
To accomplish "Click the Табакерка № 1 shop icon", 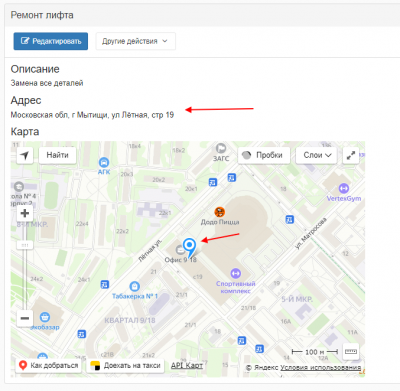I will pyautogui.click(x=134, y=286).
